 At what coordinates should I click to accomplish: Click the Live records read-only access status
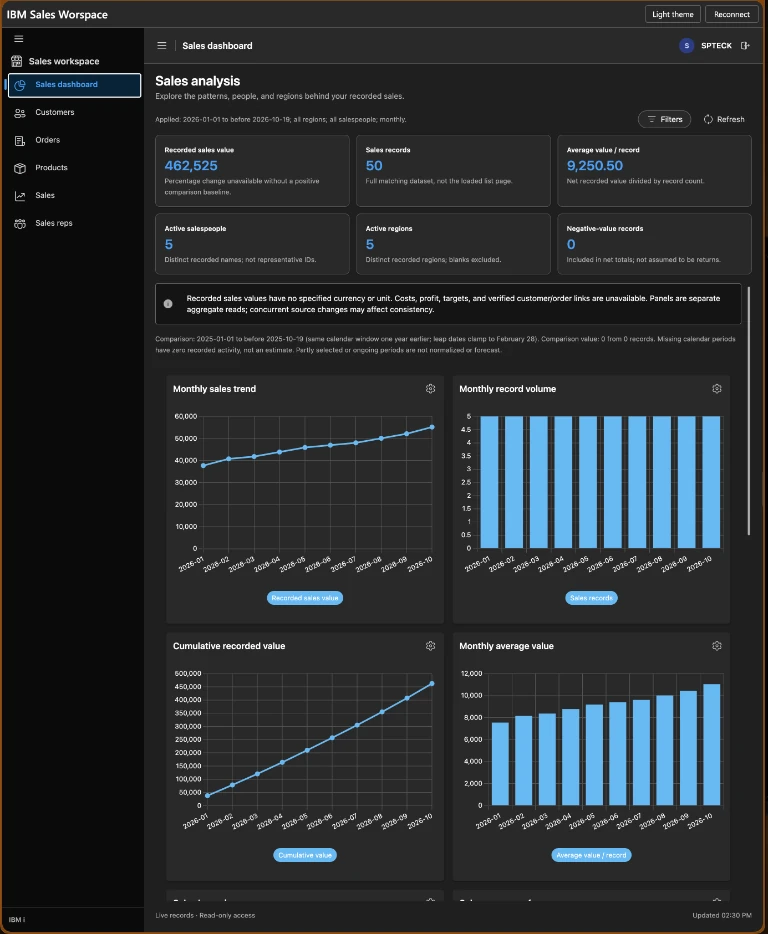[205, 916]
